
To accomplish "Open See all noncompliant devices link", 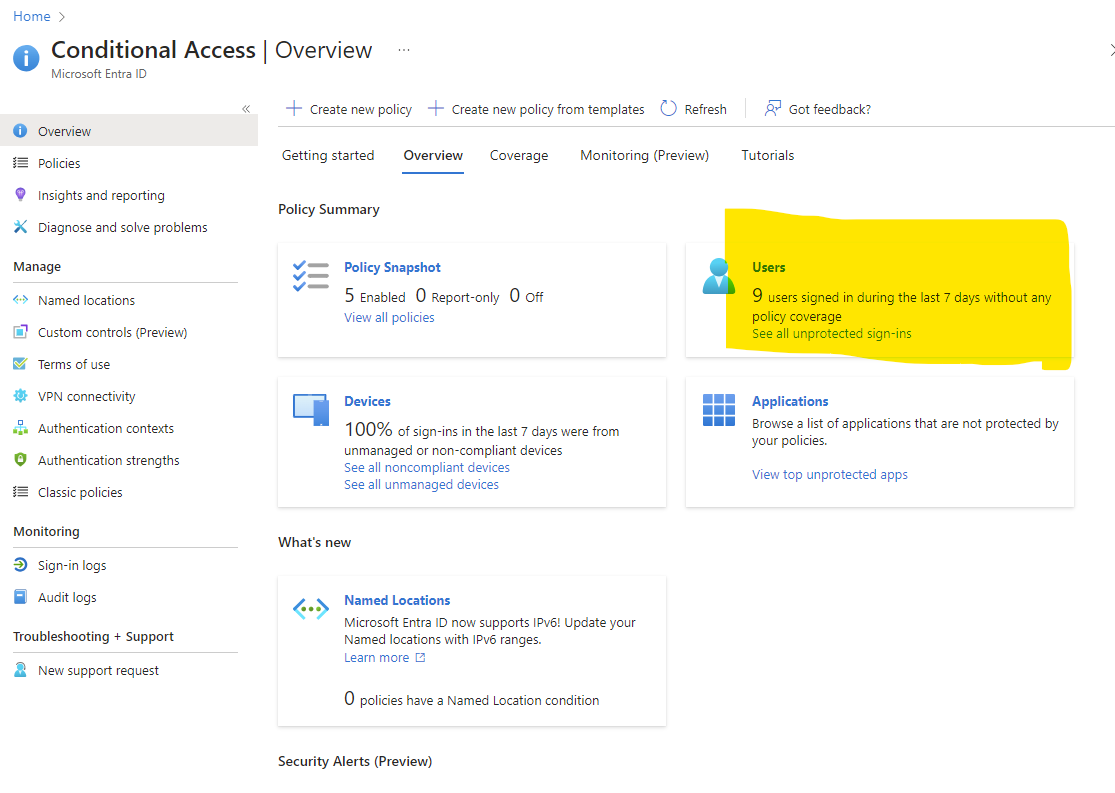I will point(427,467).
